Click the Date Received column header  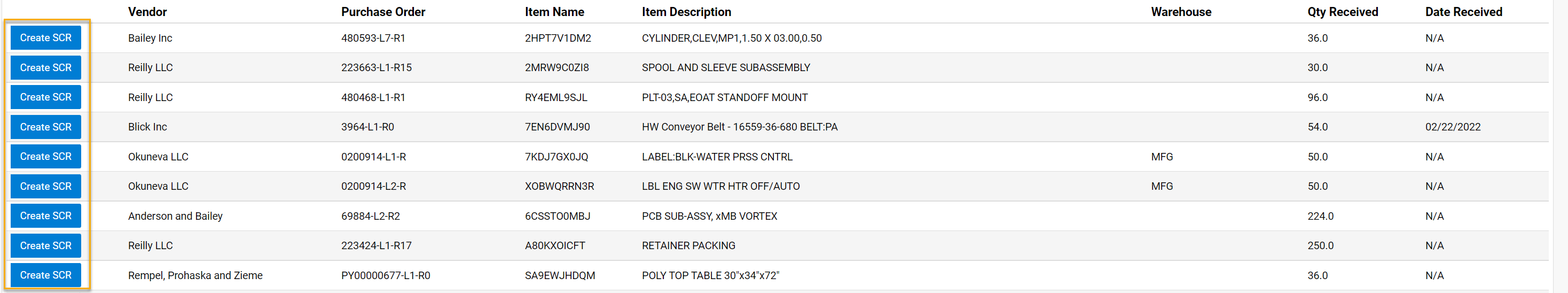[x=1463, y=12]
